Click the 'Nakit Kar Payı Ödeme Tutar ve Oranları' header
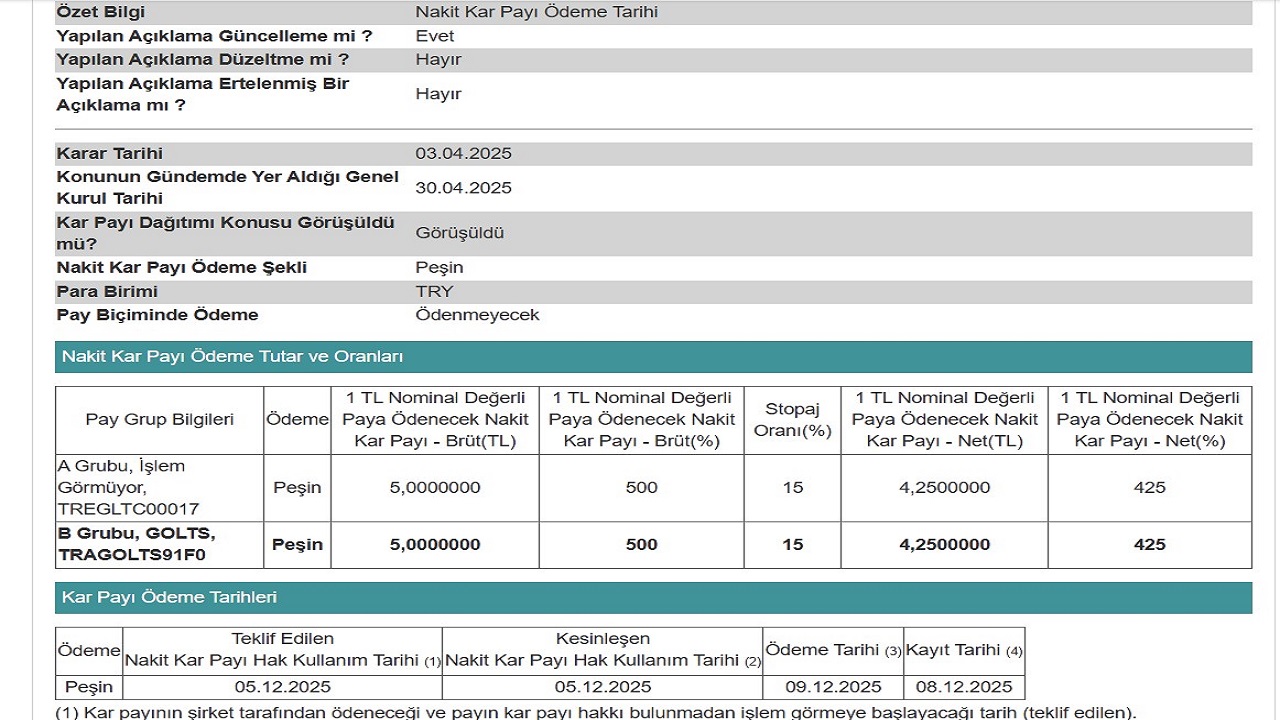The image size is (1280, 720). click(232, 357)
